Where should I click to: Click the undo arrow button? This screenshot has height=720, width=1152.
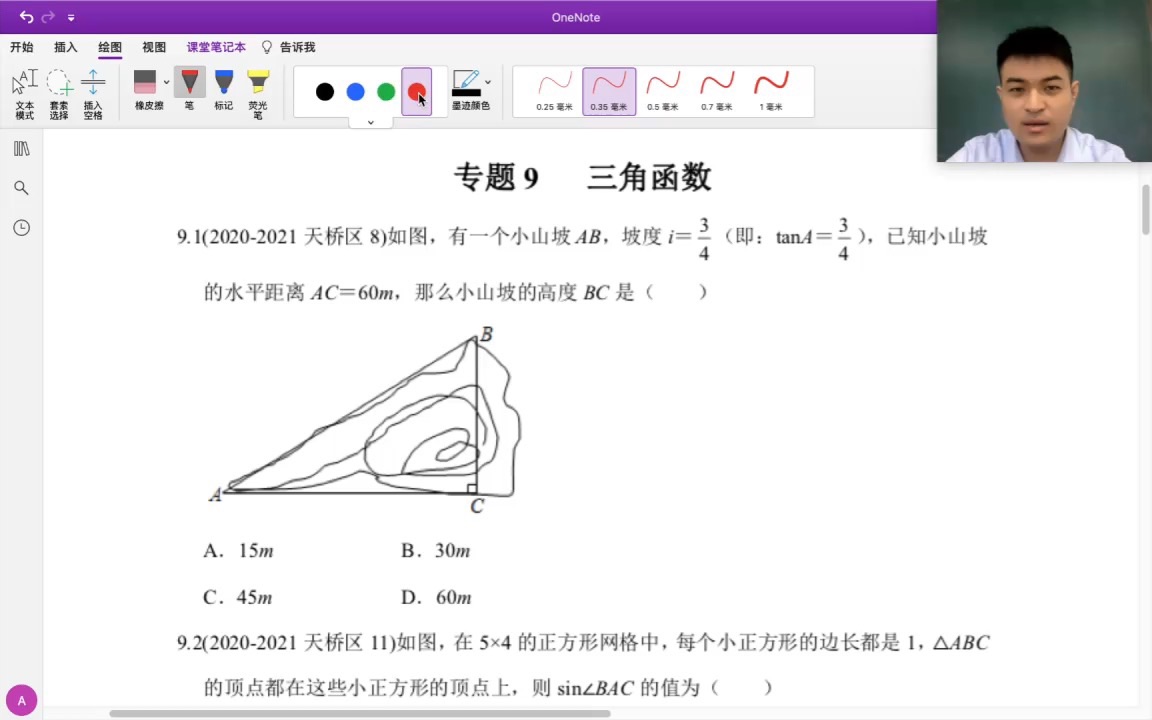coord(26,17)
